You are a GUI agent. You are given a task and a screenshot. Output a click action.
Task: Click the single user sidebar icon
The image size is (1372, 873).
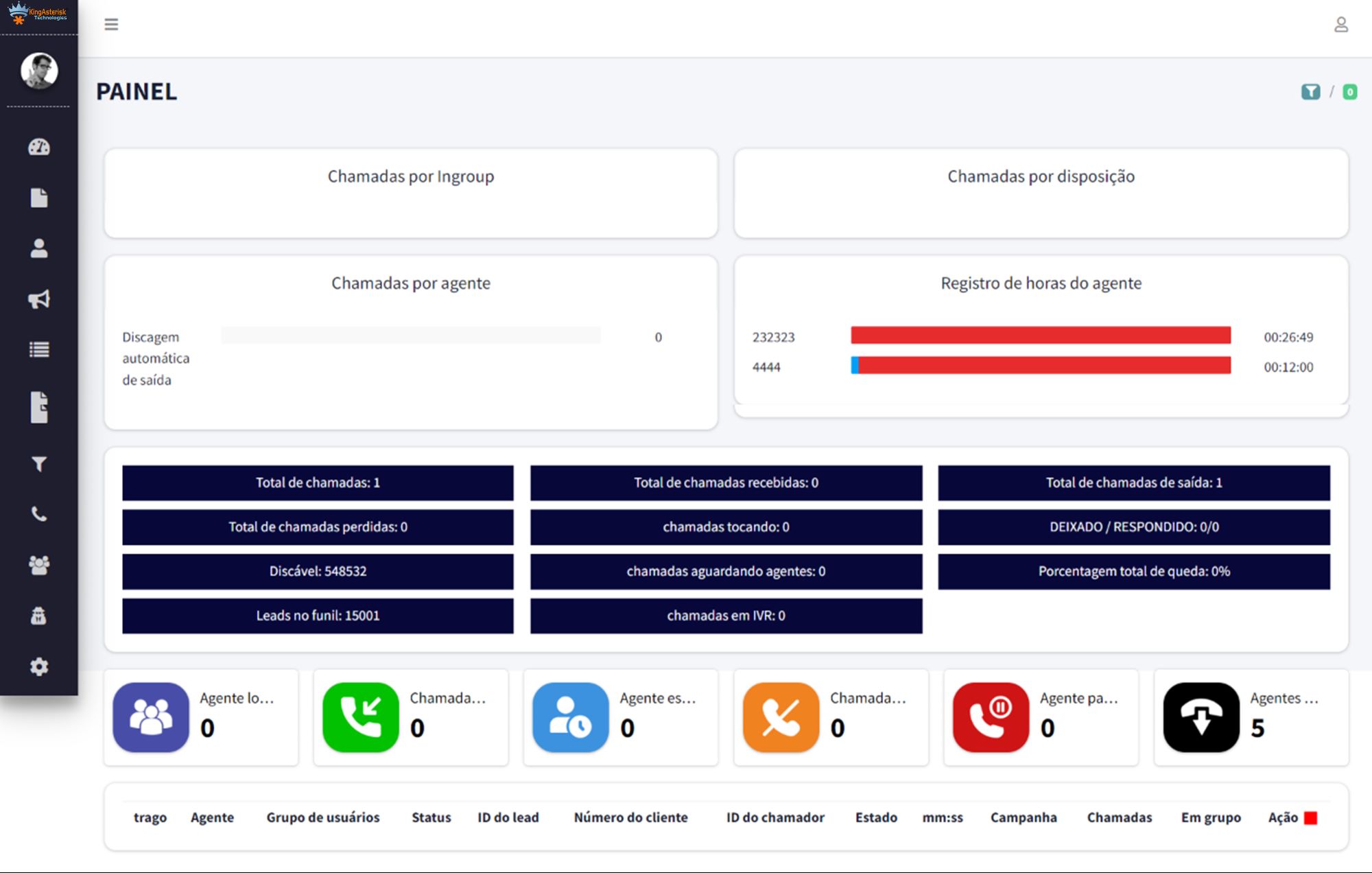39,248
